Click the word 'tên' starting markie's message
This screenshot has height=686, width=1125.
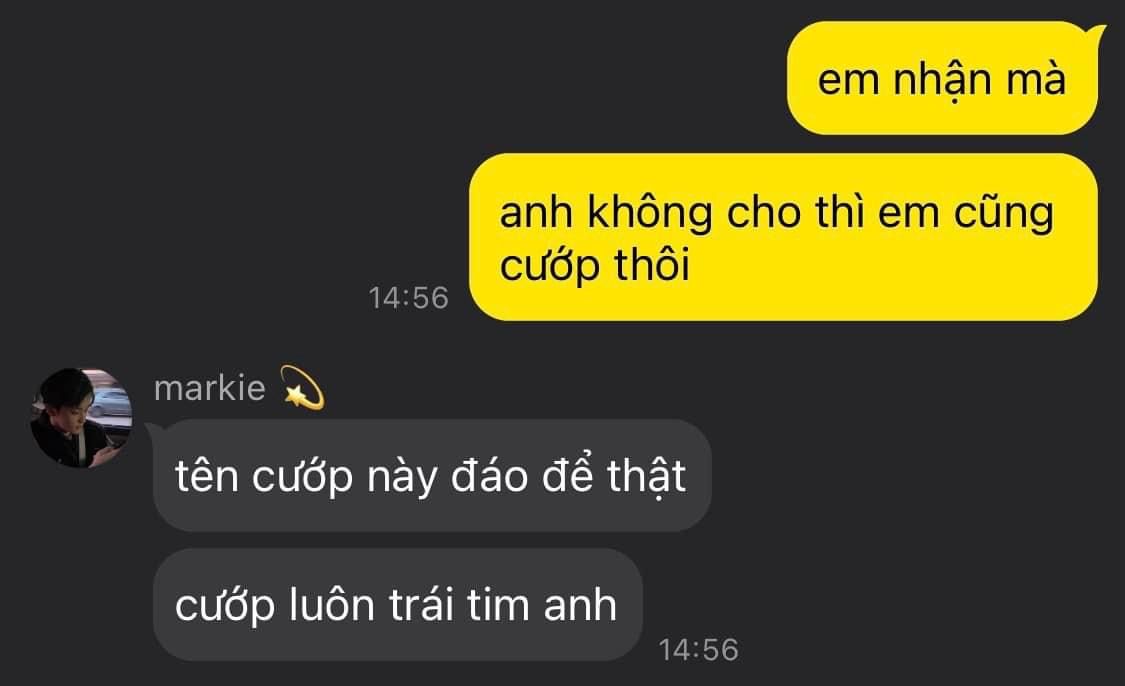click(207, 475)
